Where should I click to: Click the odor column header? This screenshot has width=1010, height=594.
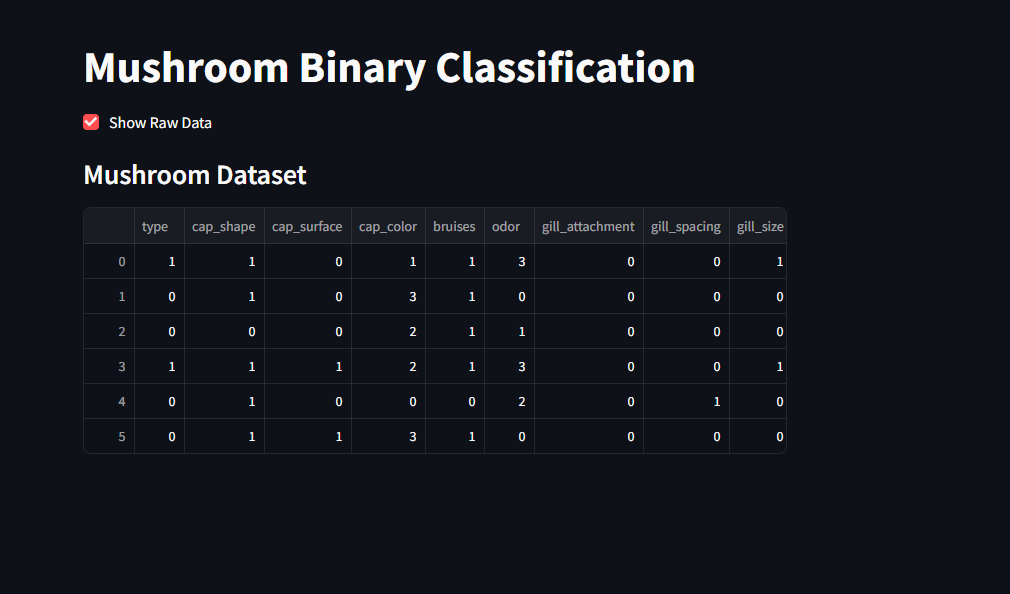click(505, 226)
